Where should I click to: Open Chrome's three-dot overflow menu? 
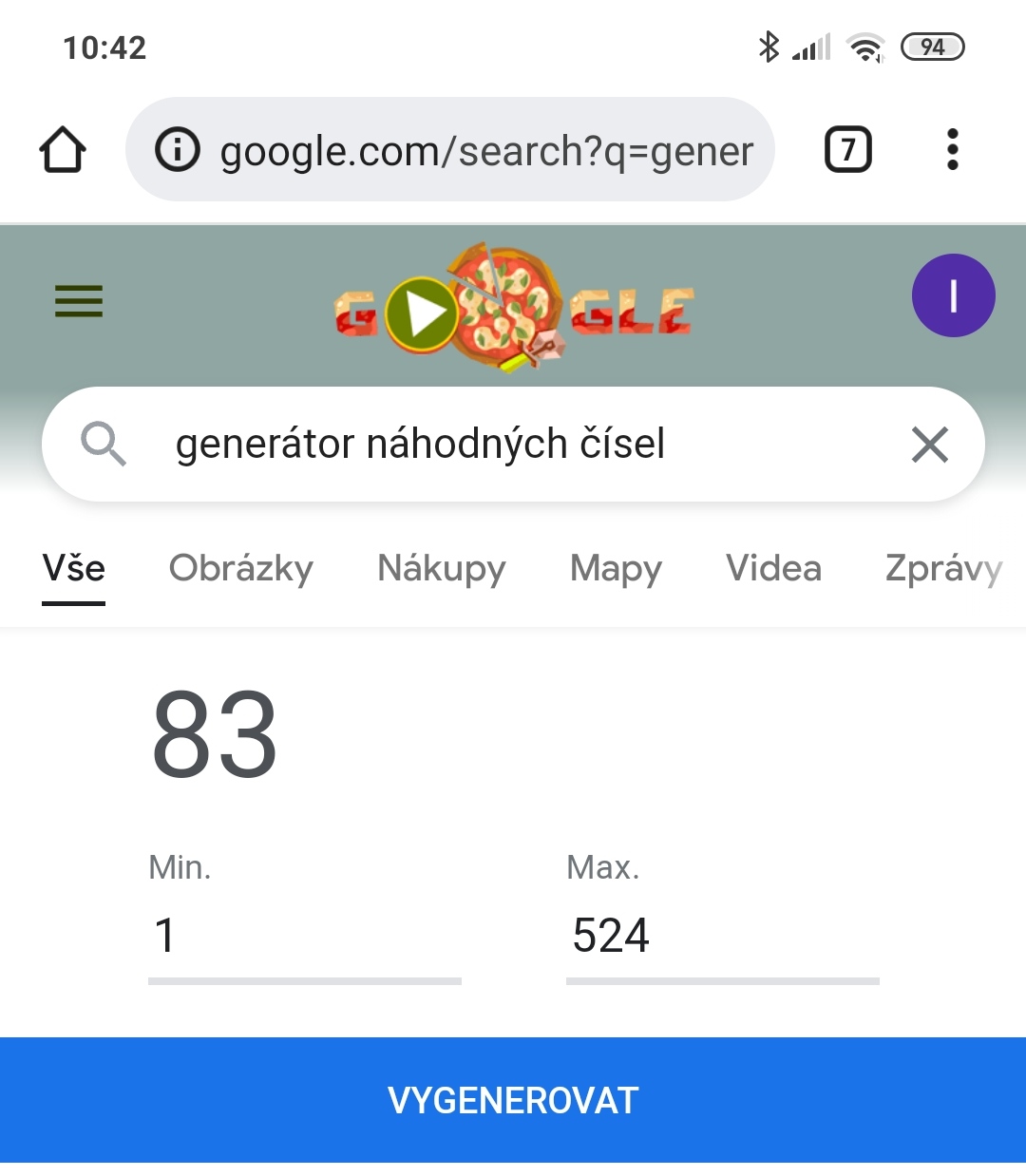[x=952, y=150]
